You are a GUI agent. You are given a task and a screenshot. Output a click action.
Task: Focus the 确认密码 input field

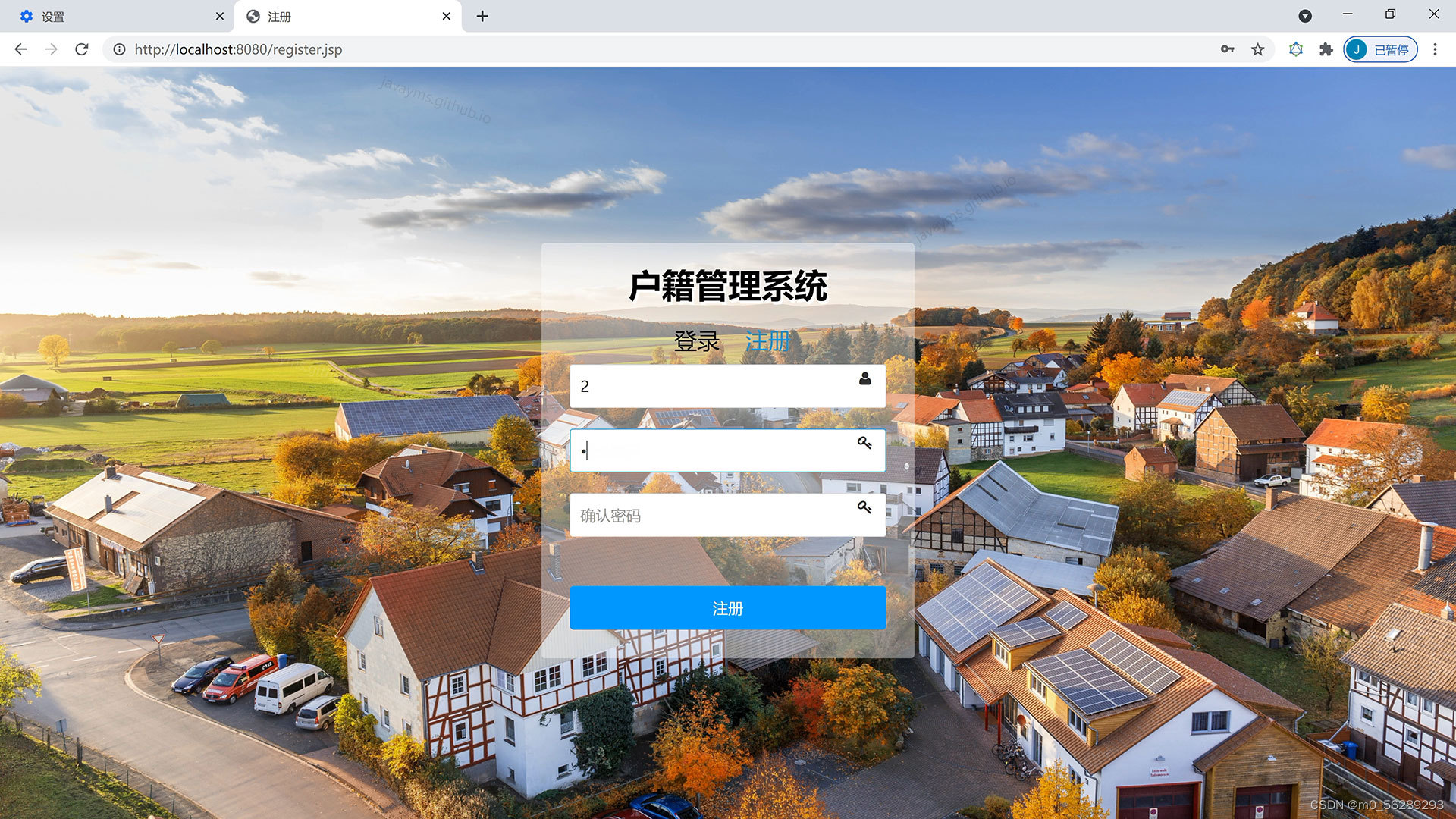713,516
